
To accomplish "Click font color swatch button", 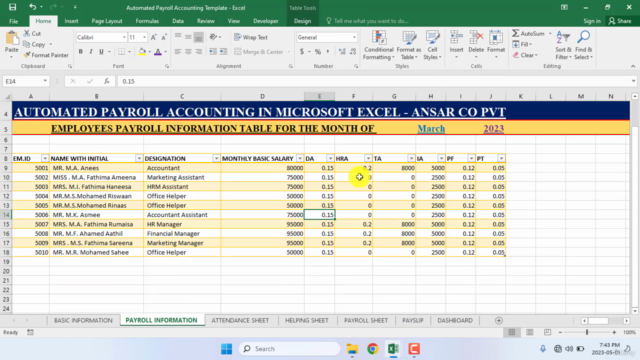I will [158, 52].
